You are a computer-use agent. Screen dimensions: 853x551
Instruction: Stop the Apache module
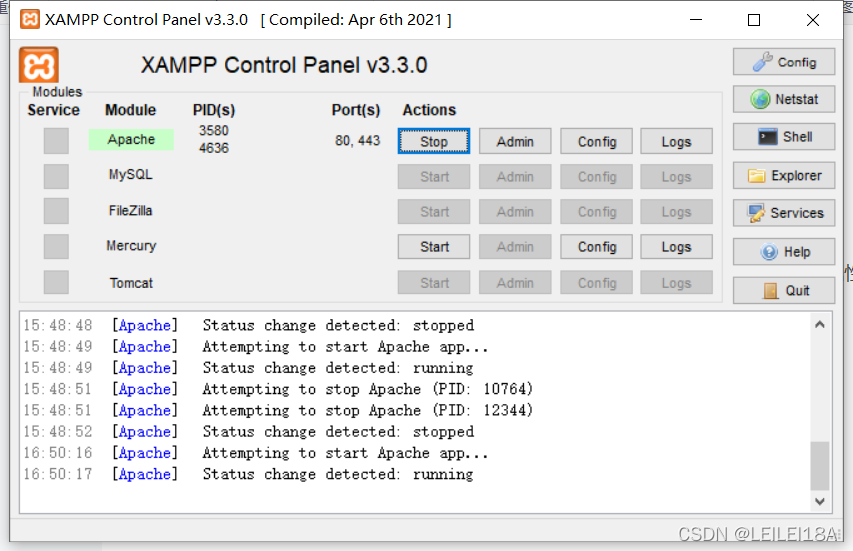(434, 141)
